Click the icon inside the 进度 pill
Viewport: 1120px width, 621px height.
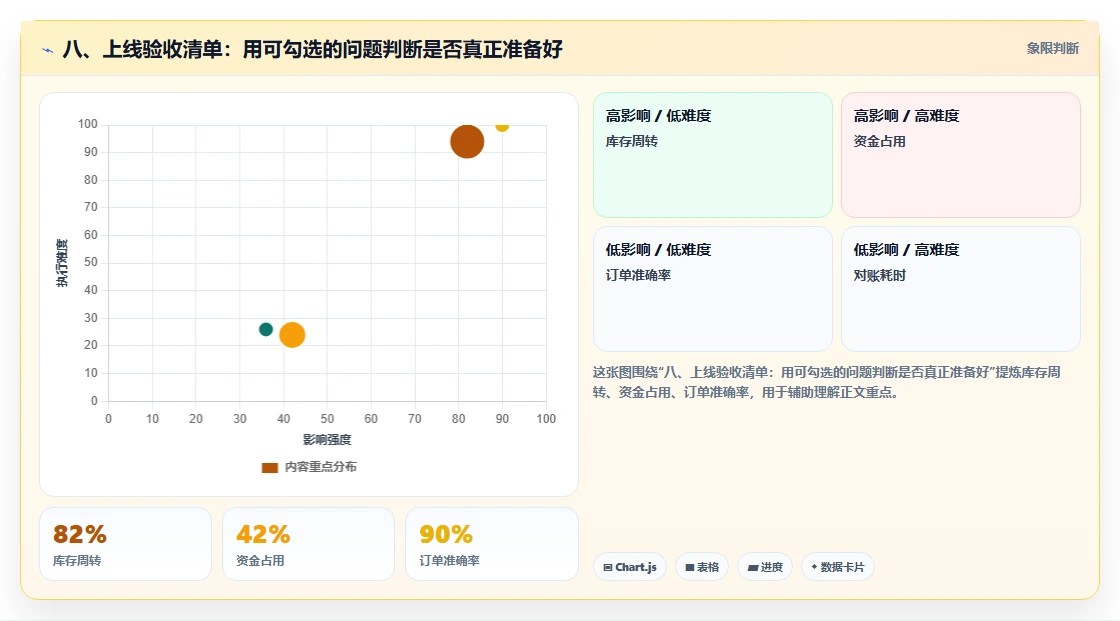(x=753, y=567)
